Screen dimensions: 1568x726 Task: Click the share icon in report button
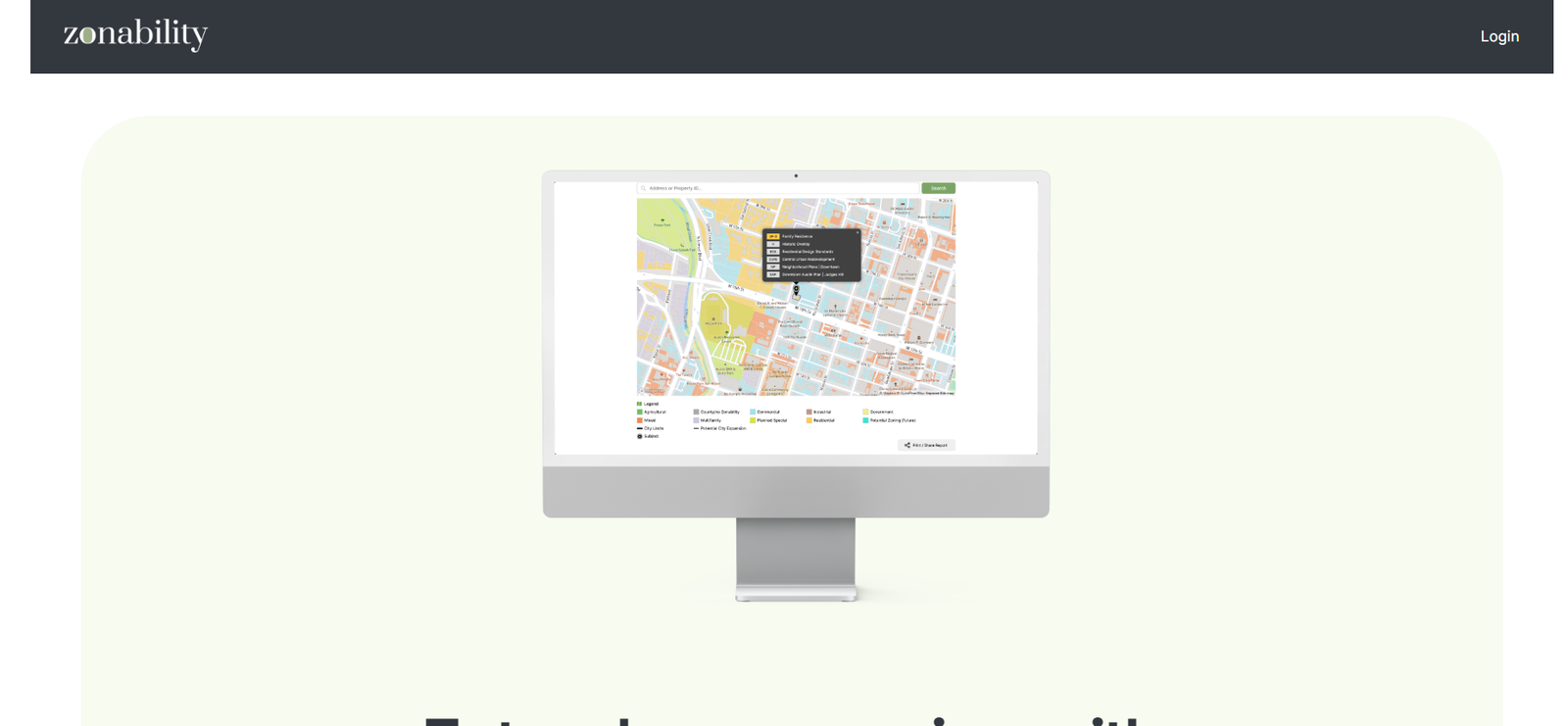[906, 445]
